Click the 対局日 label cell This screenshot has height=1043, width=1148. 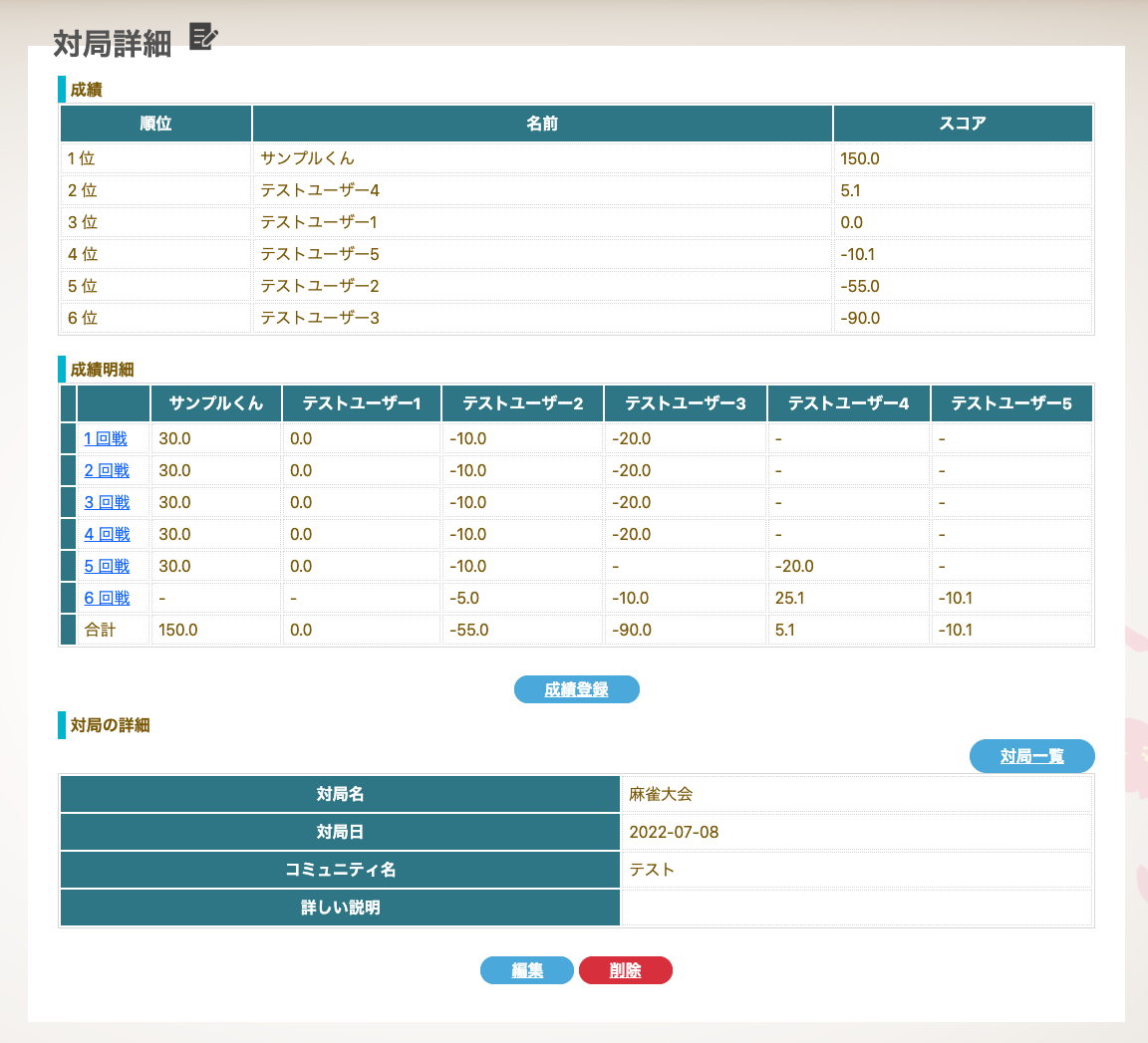pos(340,832)
